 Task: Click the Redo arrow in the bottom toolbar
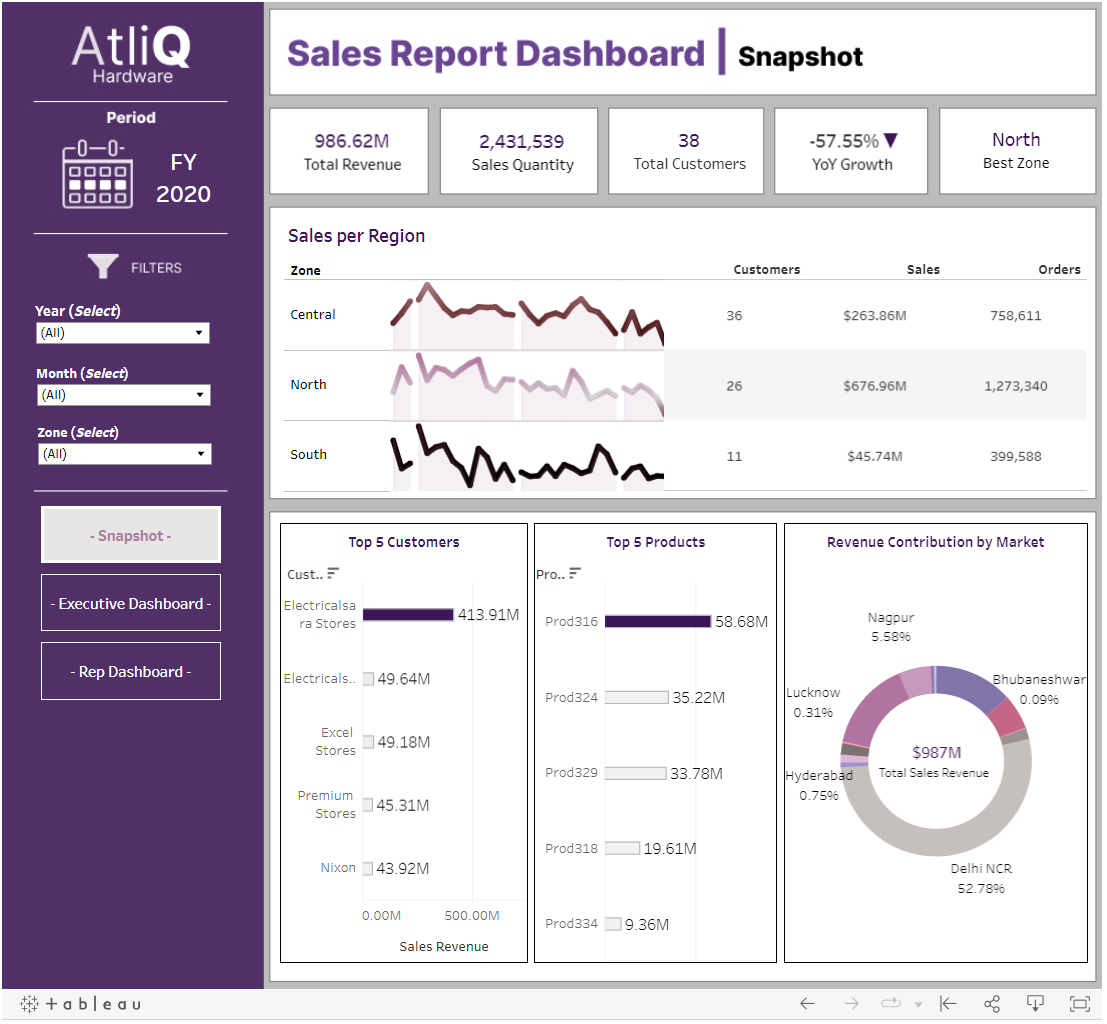click(x=851, y=1004)
